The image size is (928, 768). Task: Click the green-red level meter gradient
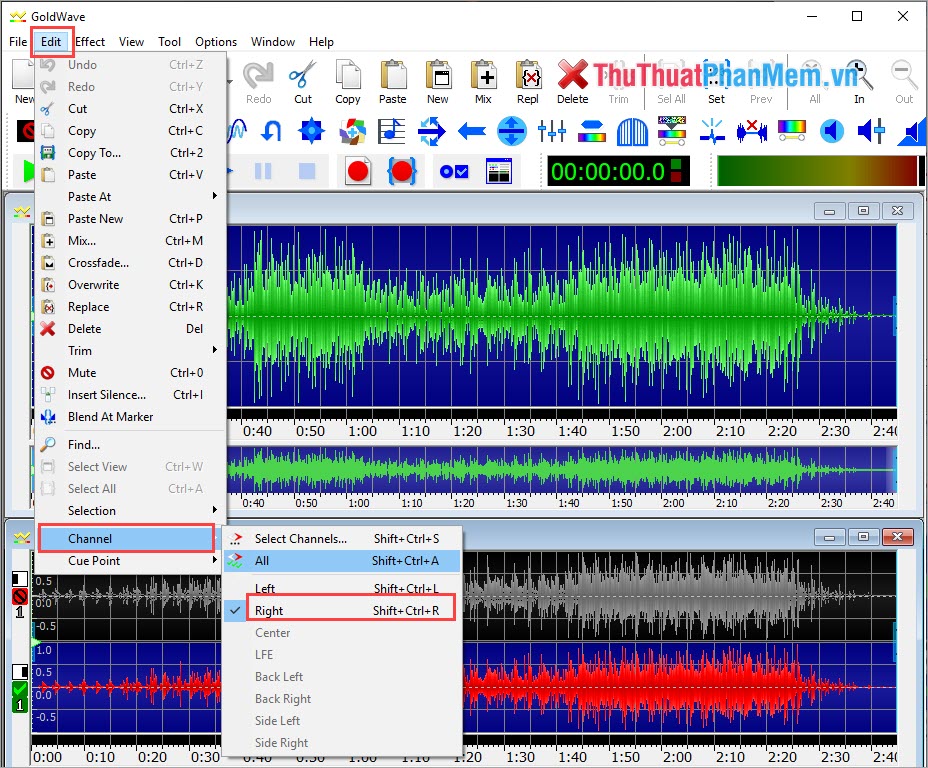818,170
